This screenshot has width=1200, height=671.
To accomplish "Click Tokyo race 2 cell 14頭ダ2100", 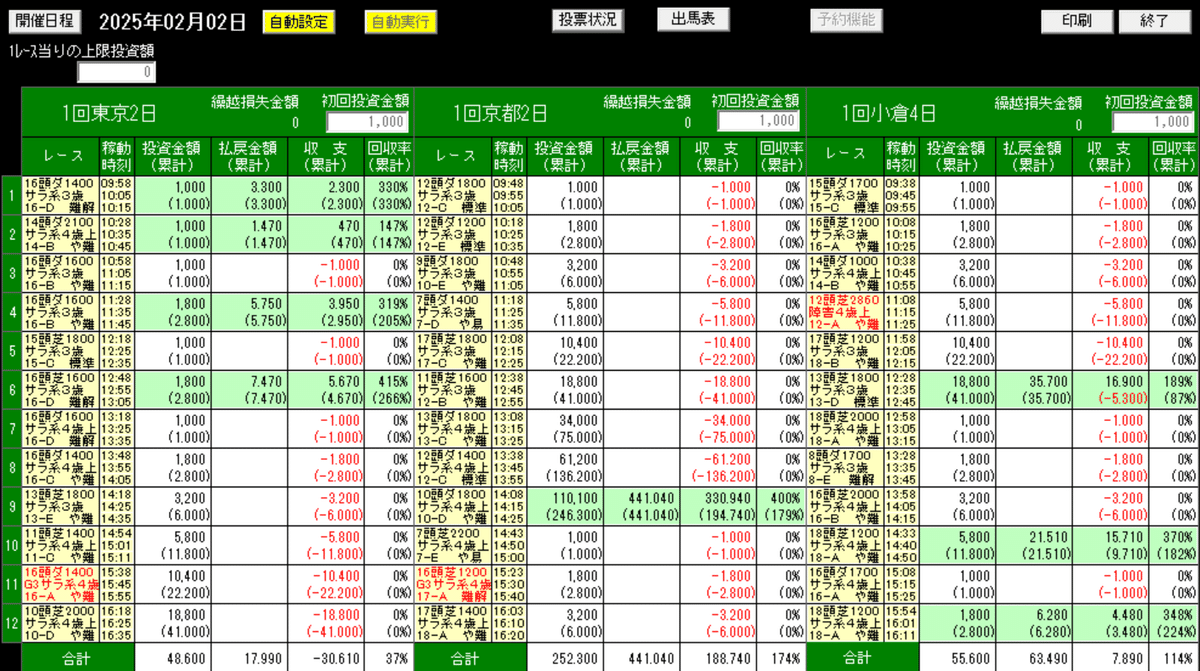I will click(x=59, y=234).
